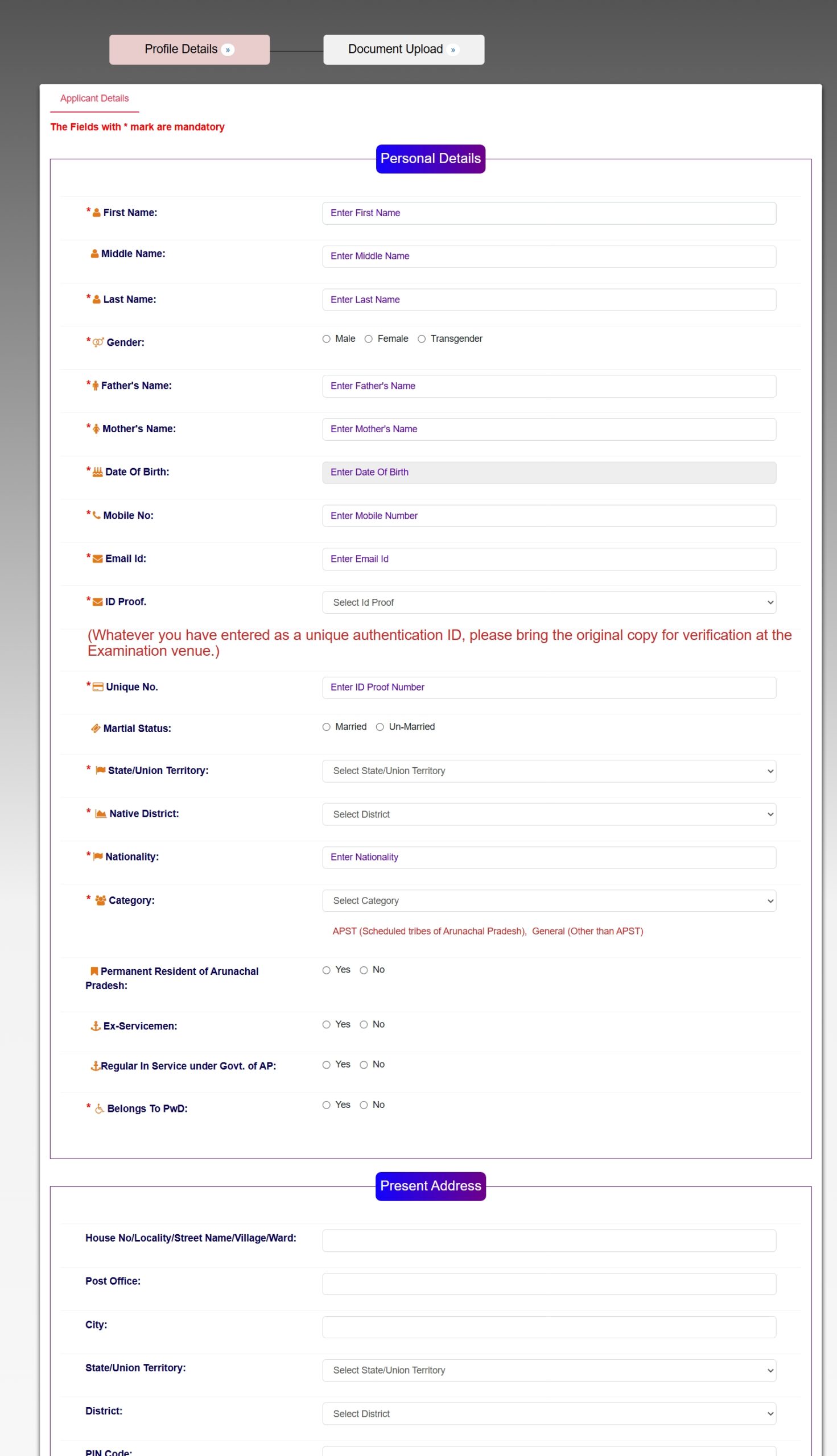Switch to the Document Upload step

(x=403, y=49)
